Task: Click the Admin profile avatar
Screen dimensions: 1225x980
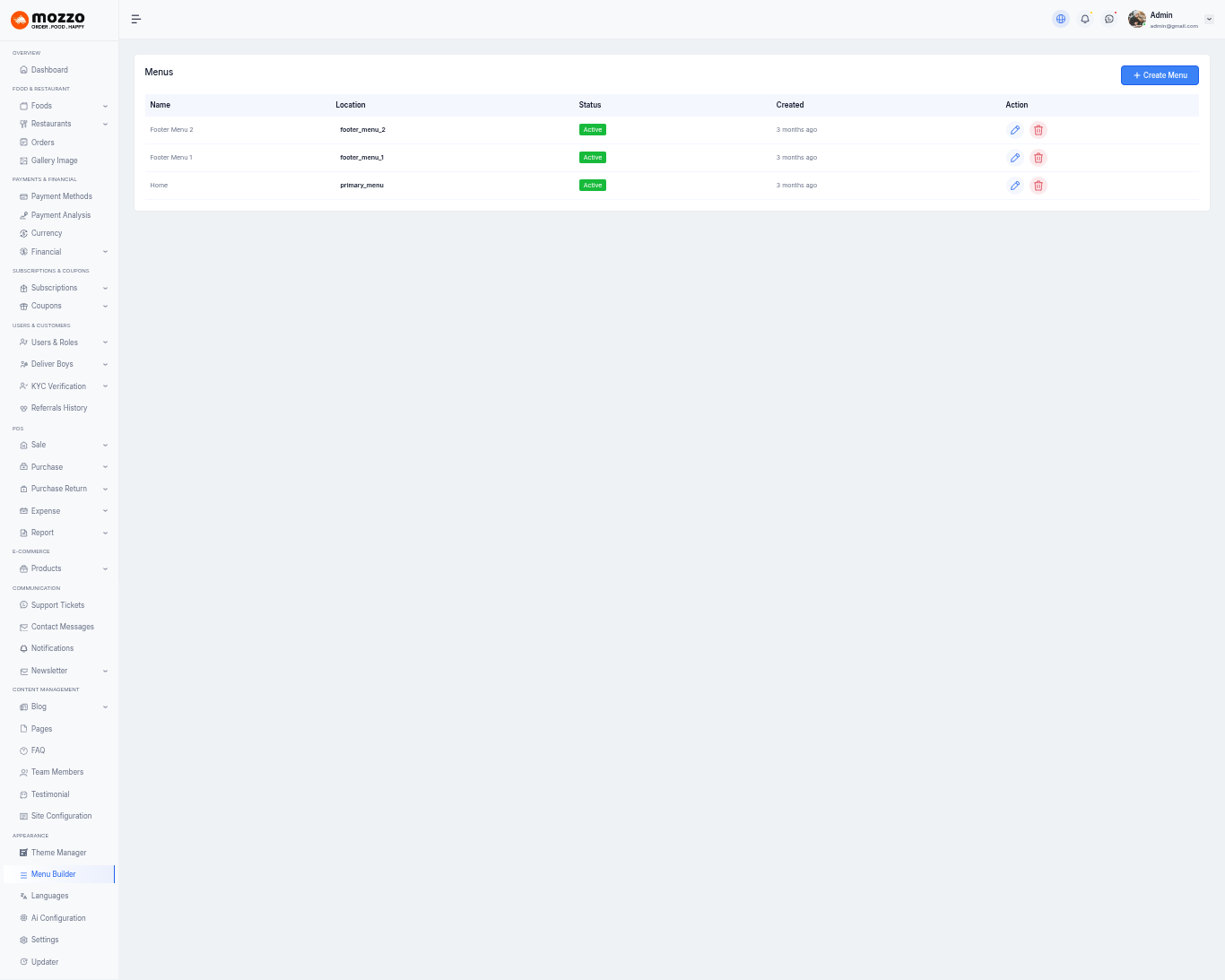Action: 1137,19
